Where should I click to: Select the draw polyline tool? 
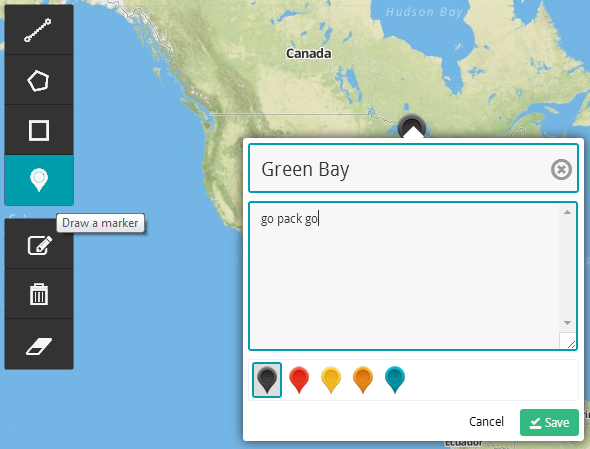pos(39,30)
